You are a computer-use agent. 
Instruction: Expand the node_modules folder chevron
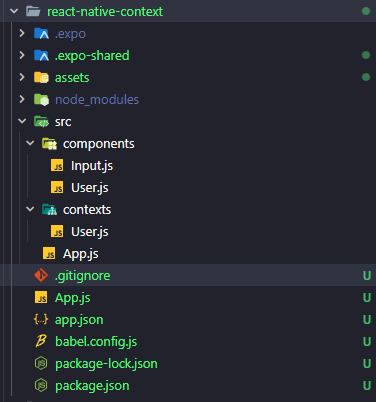point(22,99)
